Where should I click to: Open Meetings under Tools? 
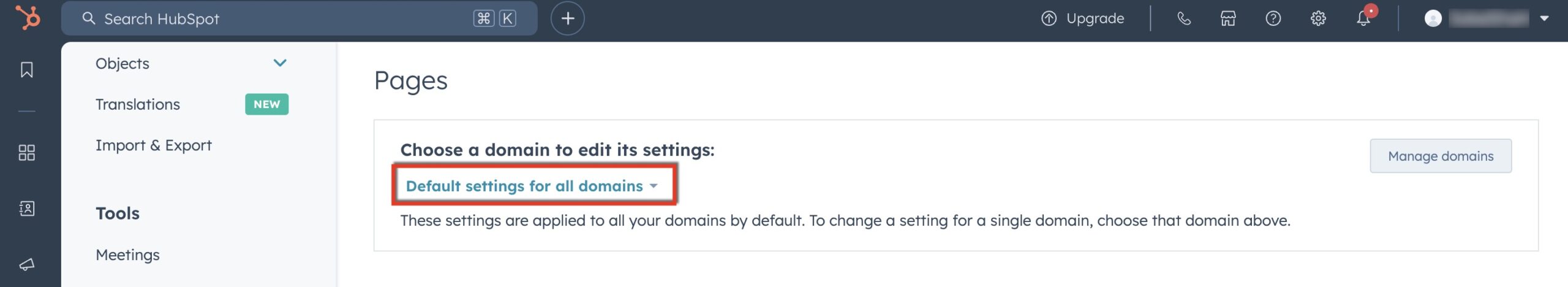click(127, 254)
